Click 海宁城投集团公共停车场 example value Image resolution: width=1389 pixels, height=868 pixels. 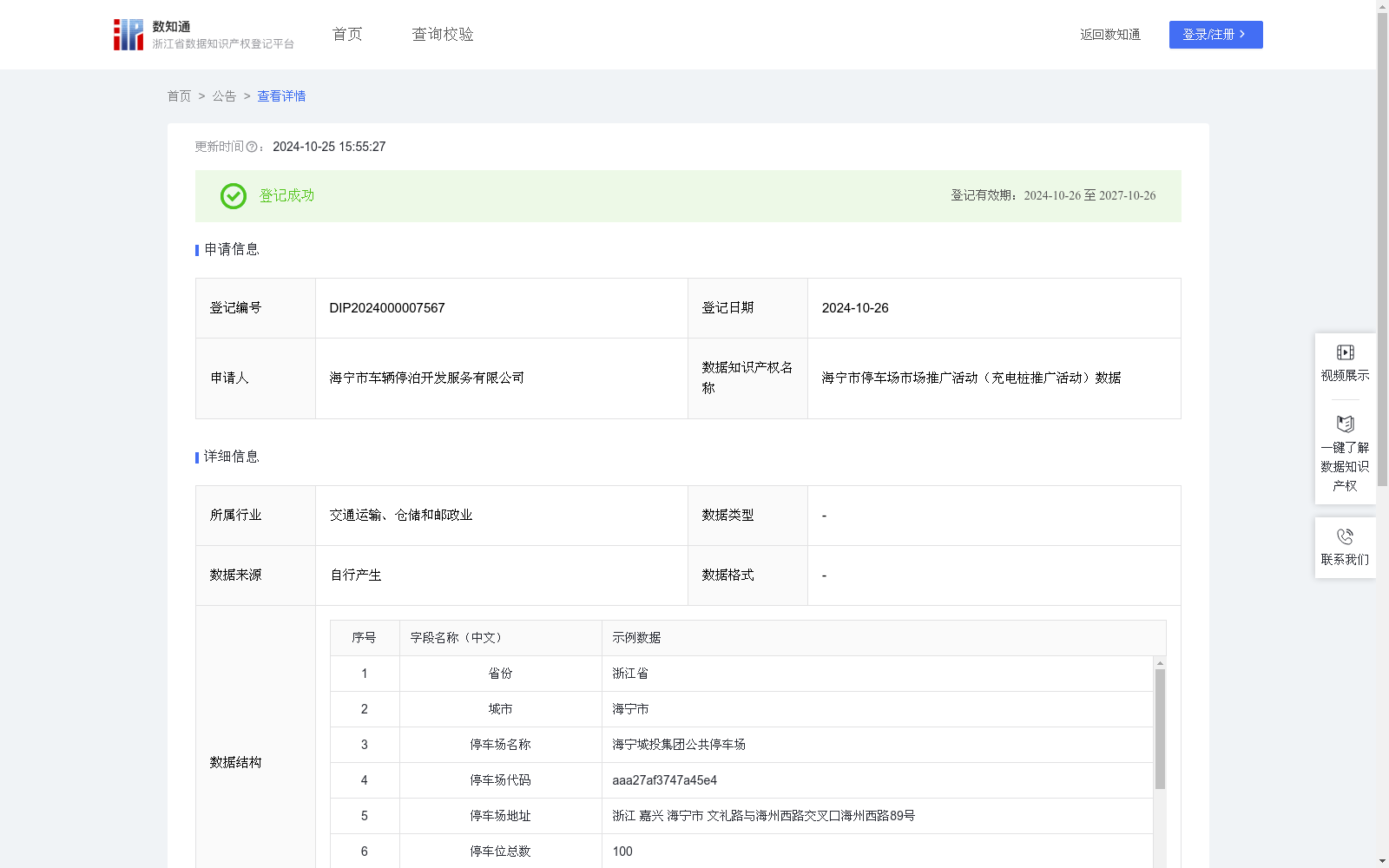679,745
